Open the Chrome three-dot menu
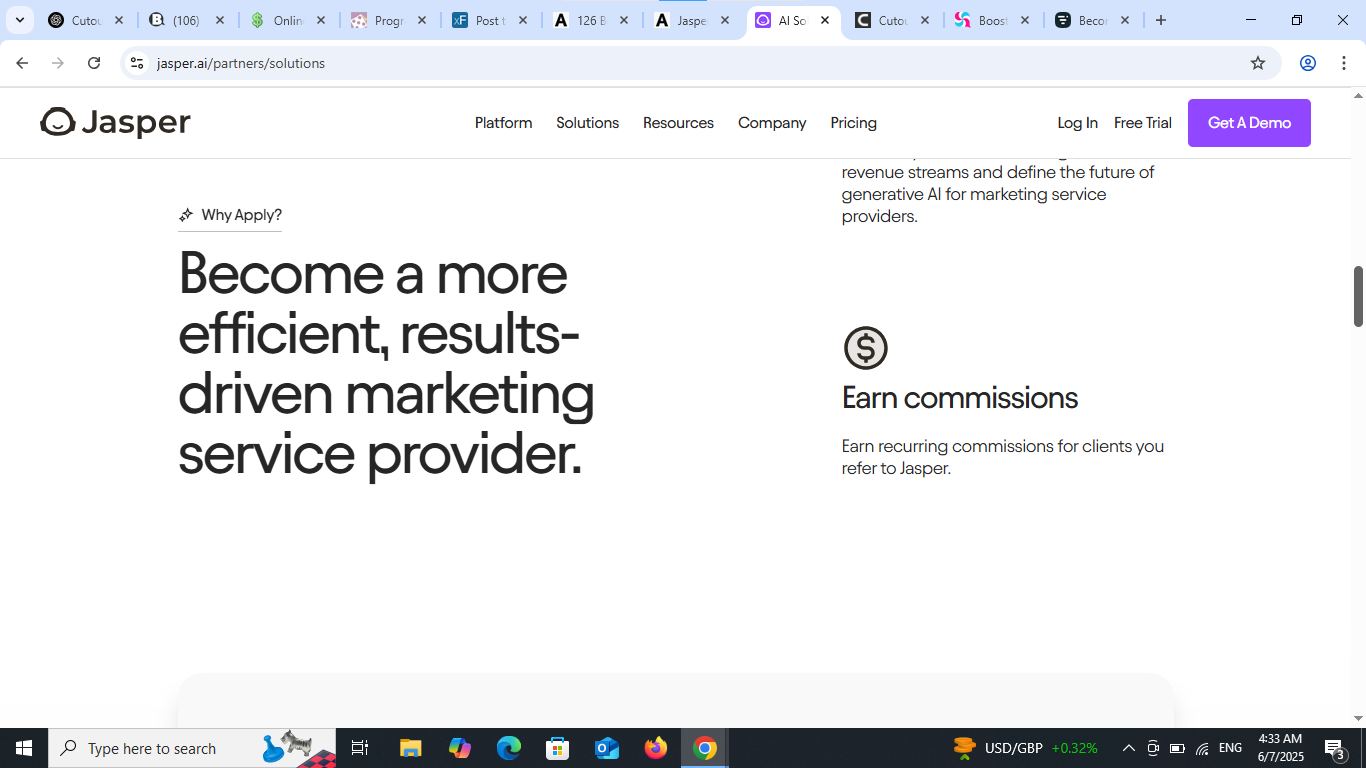This screenshot has width=1366, height=768. pyautogui.click(x=1343, y=63)
